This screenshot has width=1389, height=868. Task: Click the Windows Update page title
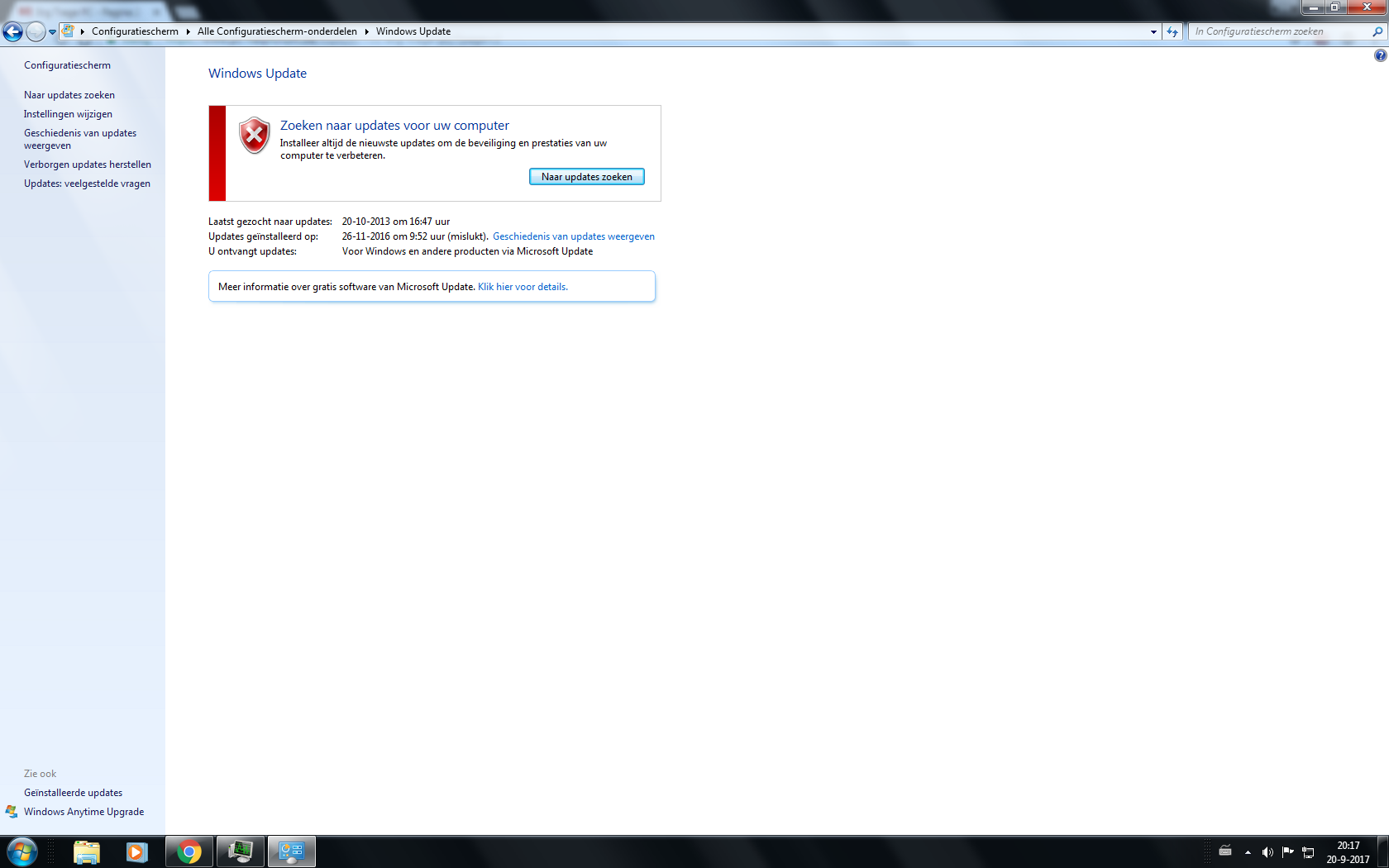pos(257,73)
